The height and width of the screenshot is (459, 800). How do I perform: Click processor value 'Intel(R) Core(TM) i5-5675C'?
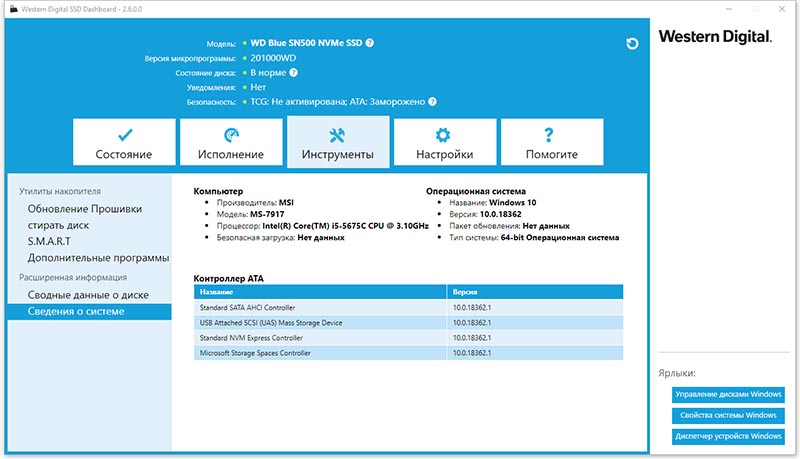[x=345, y=226]
